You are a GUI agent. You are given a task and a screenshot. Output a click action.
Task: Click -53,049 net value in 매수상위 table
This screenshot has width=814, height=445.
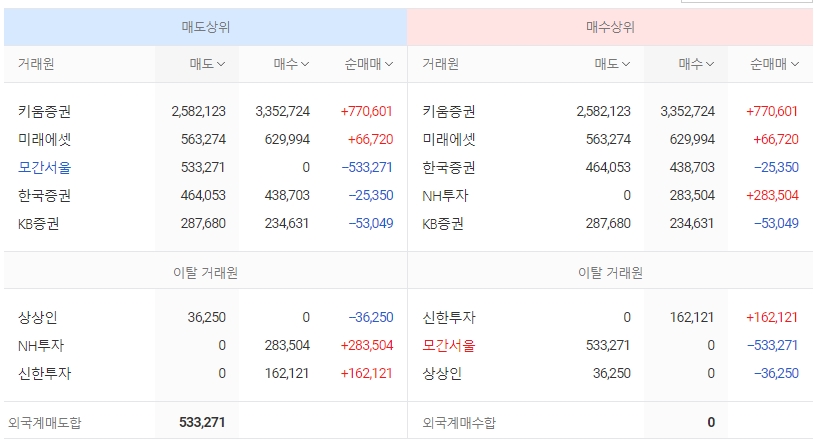pos(776,223)
